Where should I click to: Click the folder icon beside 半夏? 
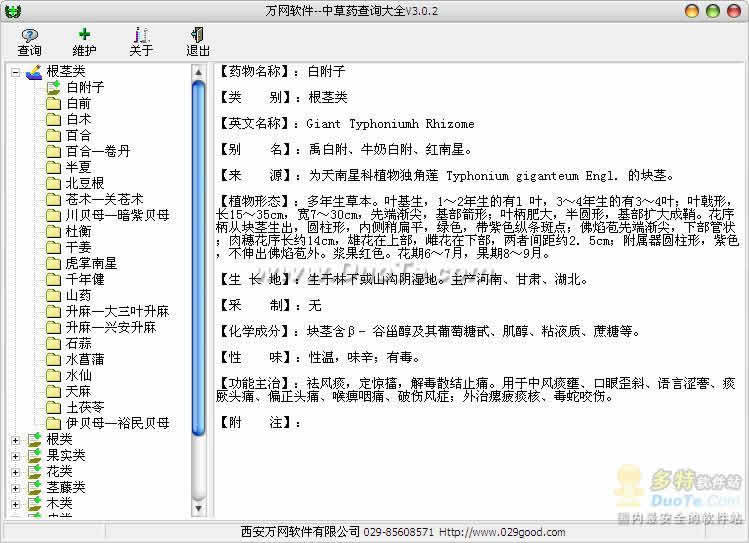click(54, 167)
